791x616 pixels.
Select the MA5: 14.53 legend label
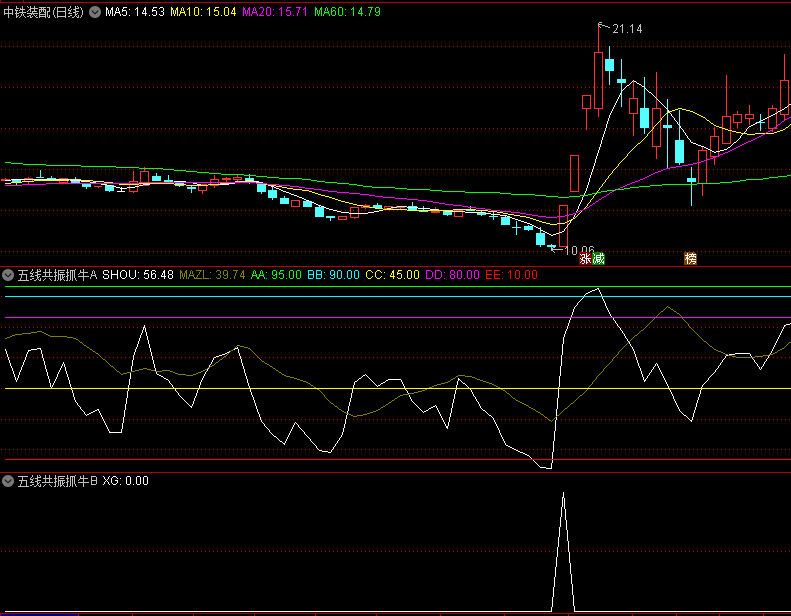[x=135, y=12]
